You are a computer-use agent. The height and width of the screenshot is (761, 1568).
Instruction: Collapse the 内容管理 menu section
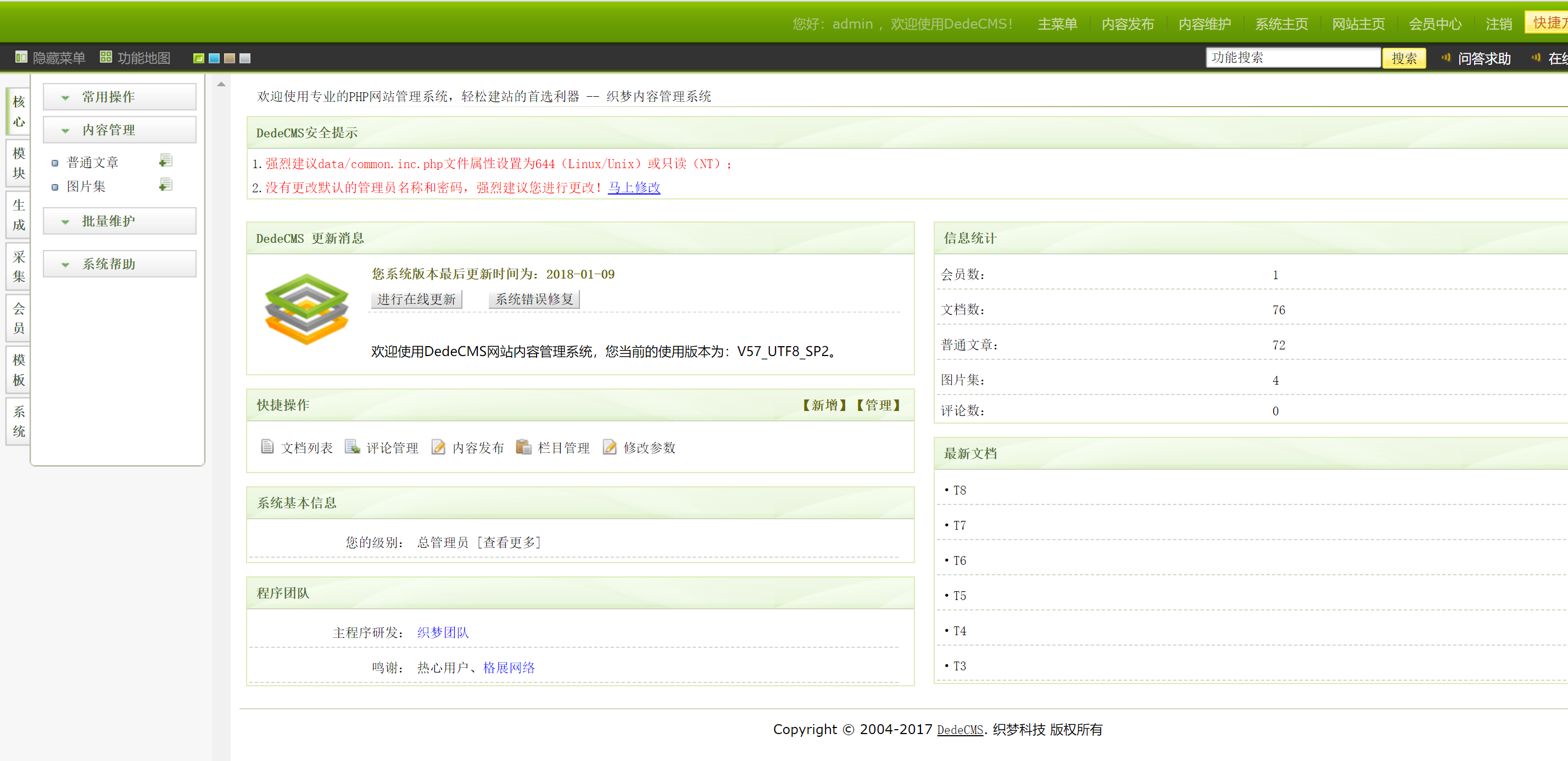[x=119, y=130]
